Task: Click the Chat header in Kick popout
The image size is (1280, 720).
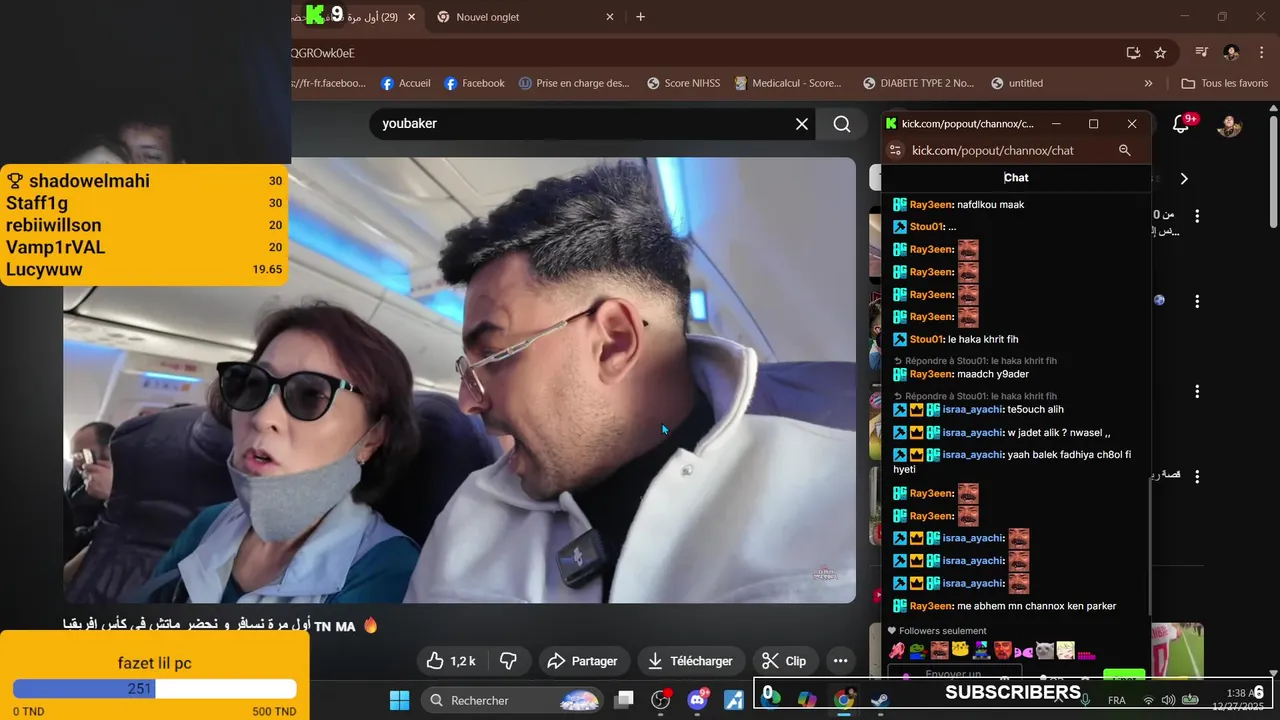Action: [x=1016, y=178]
